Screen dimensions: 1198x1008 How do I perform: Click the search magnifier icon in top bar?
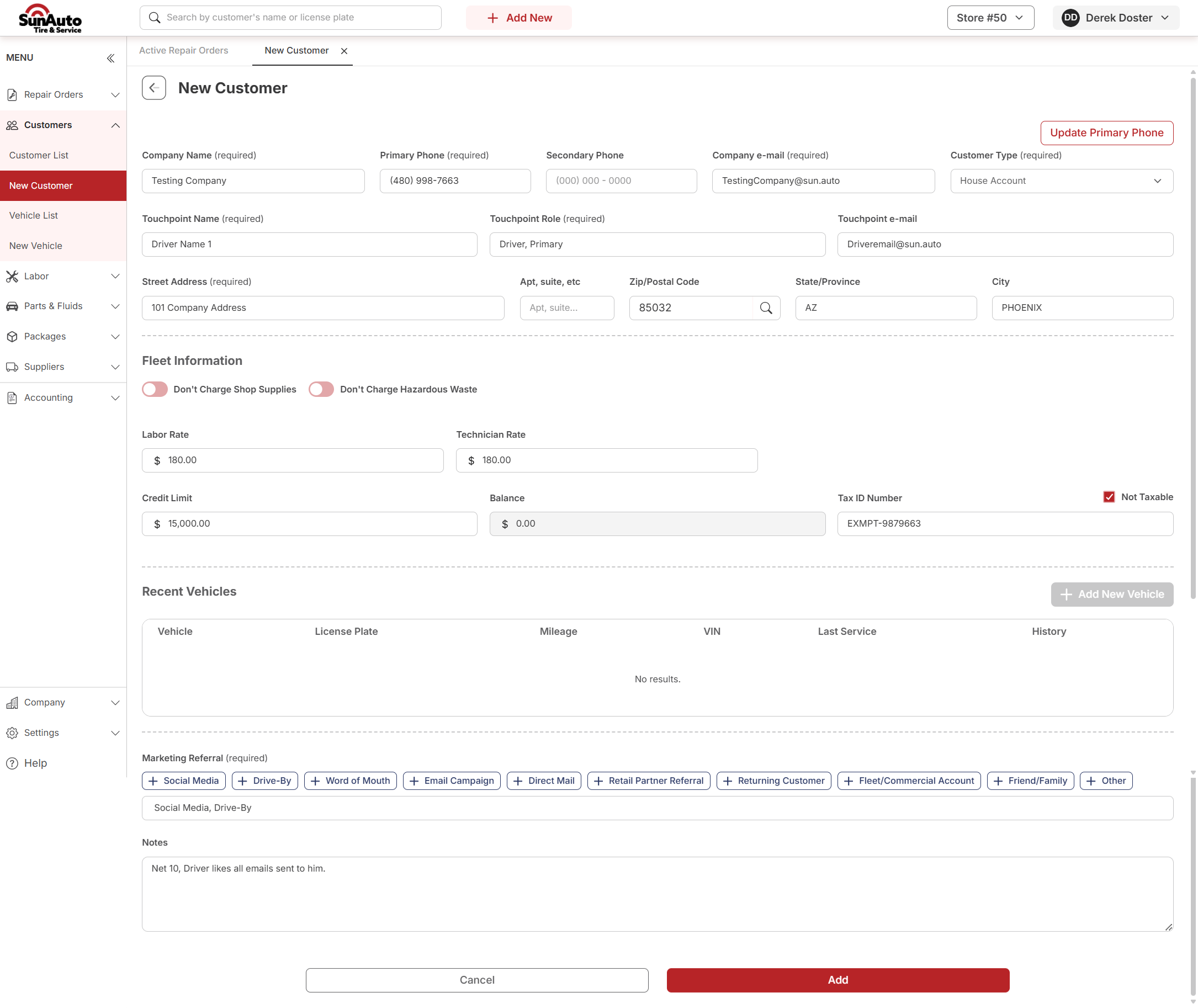click(x=155, y=18)
